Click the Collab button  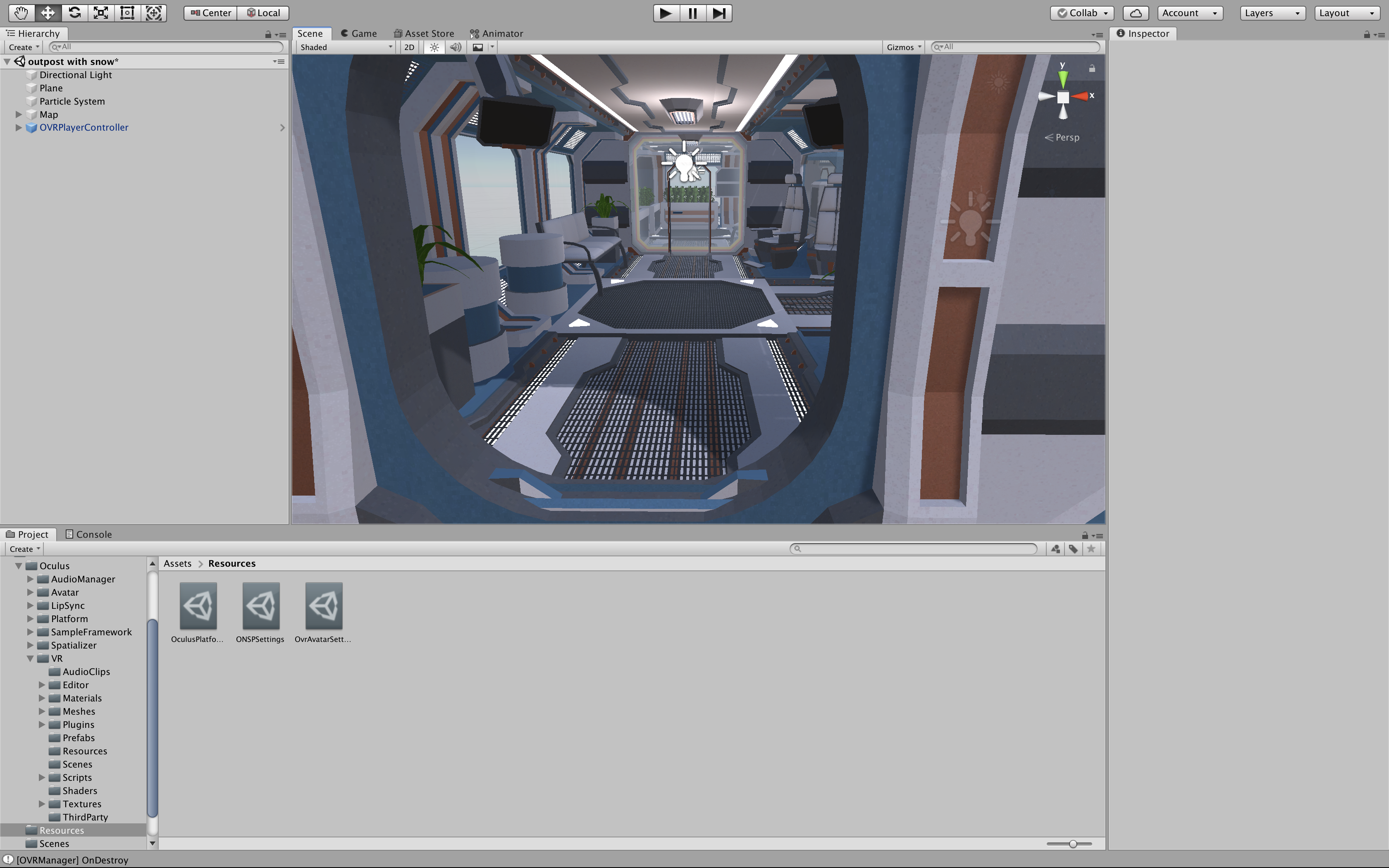click(x=1082, y=13)
